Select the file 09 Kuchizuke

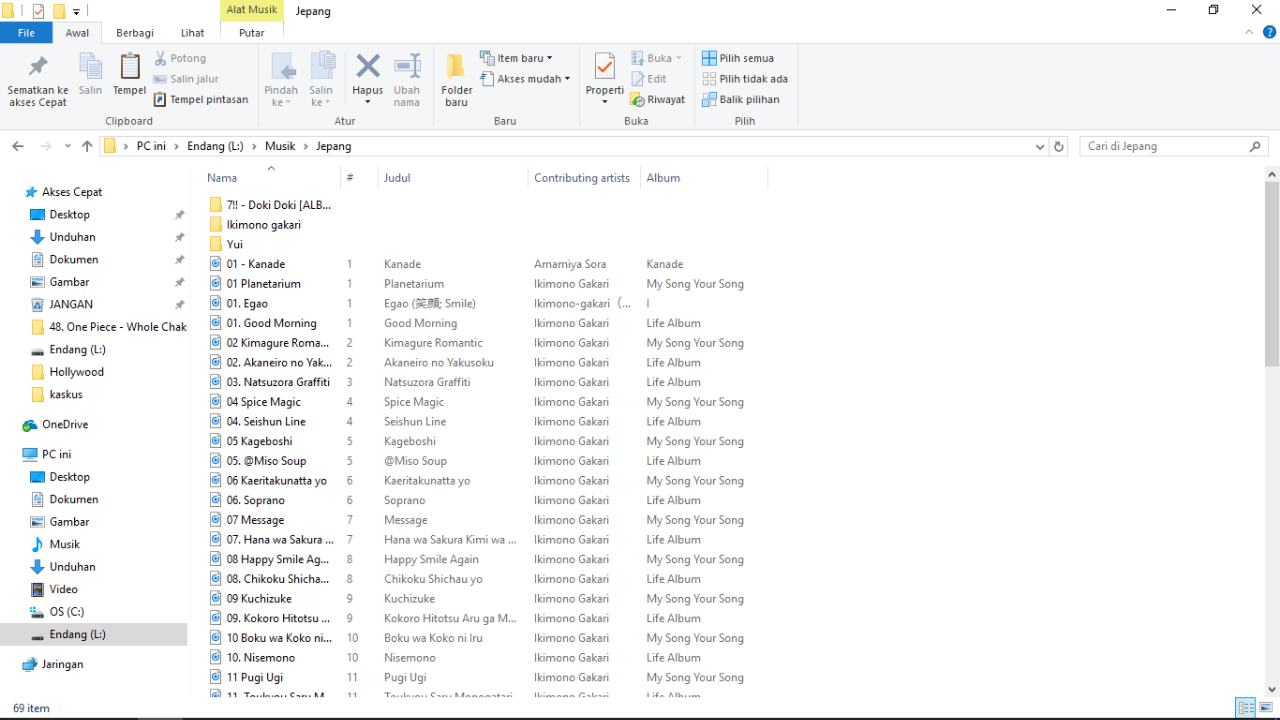click(x=259, y=599)
